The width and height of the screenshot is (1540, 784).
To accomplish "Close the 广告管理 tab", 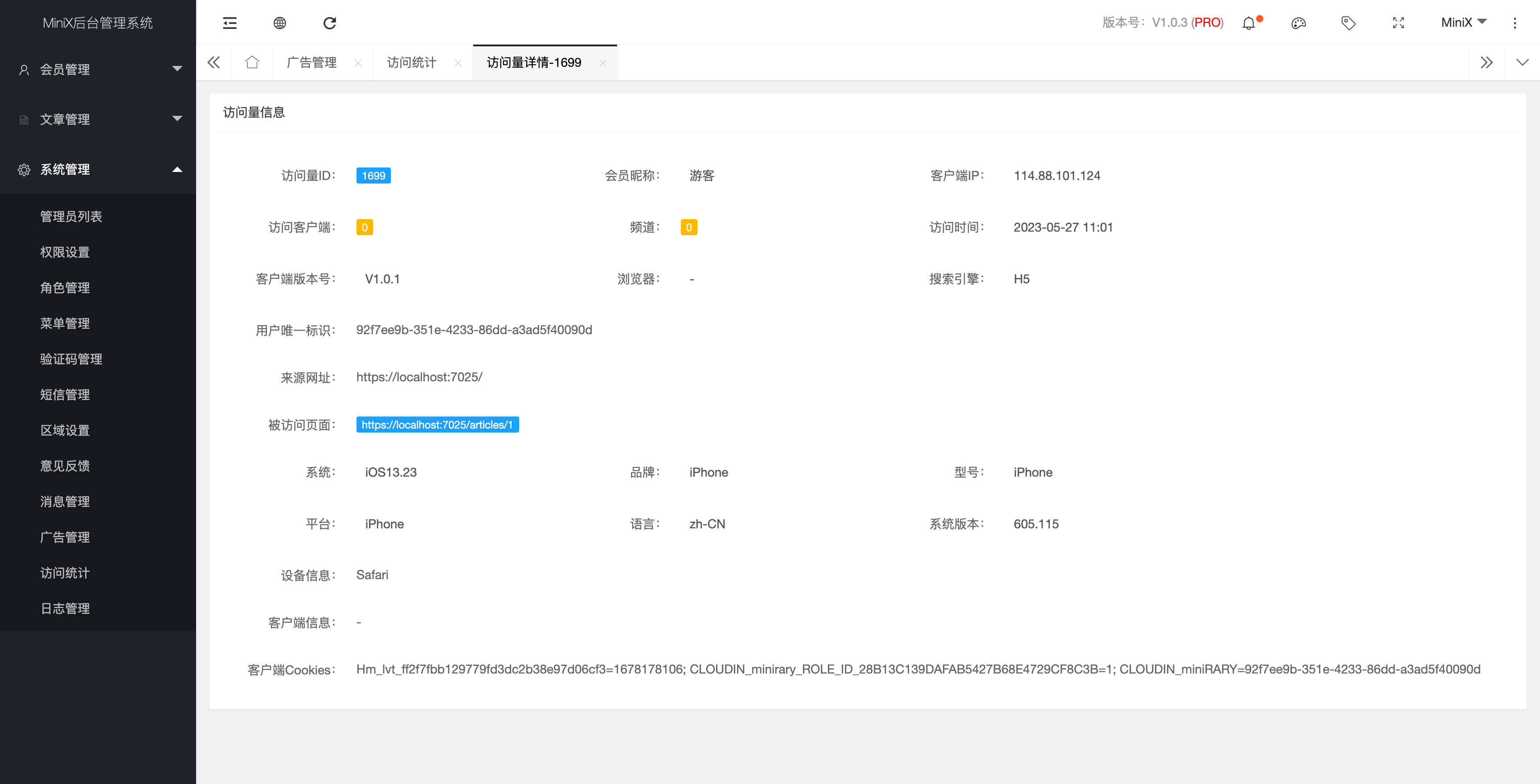I will coord(358,63).
